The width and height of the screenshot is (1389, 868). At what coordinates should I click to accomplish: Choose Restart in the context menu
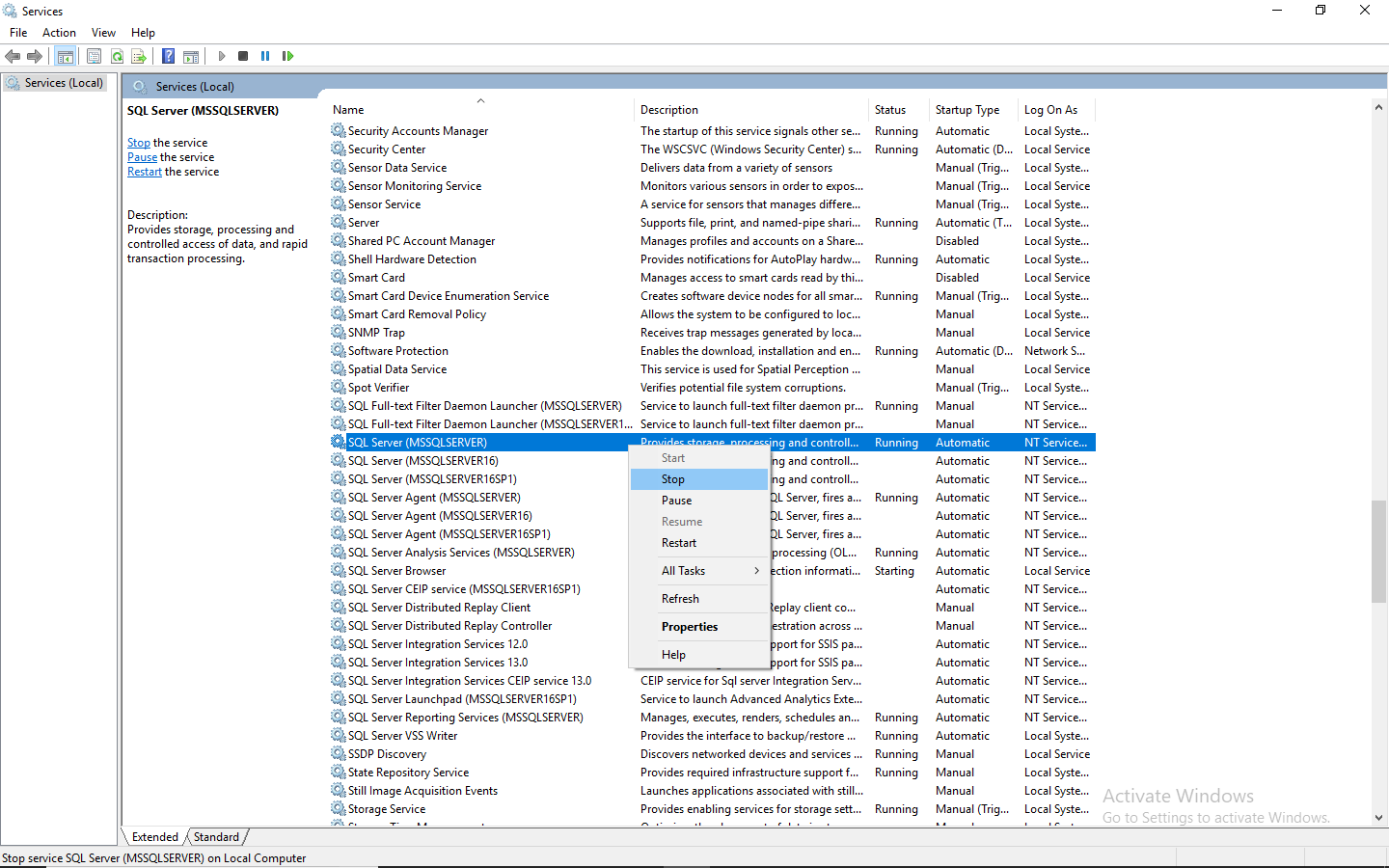pos(699,543)
